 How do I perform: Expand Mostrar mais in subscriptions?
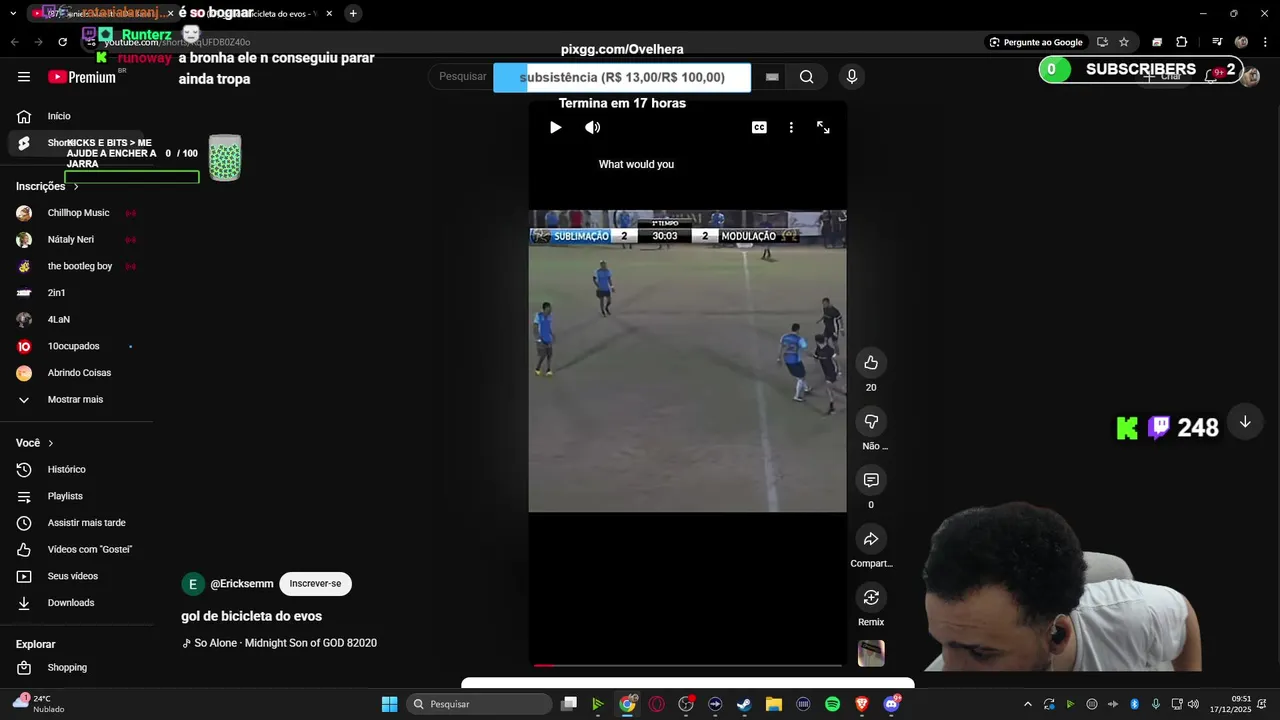pyautogui.click(x=76, y=400)
